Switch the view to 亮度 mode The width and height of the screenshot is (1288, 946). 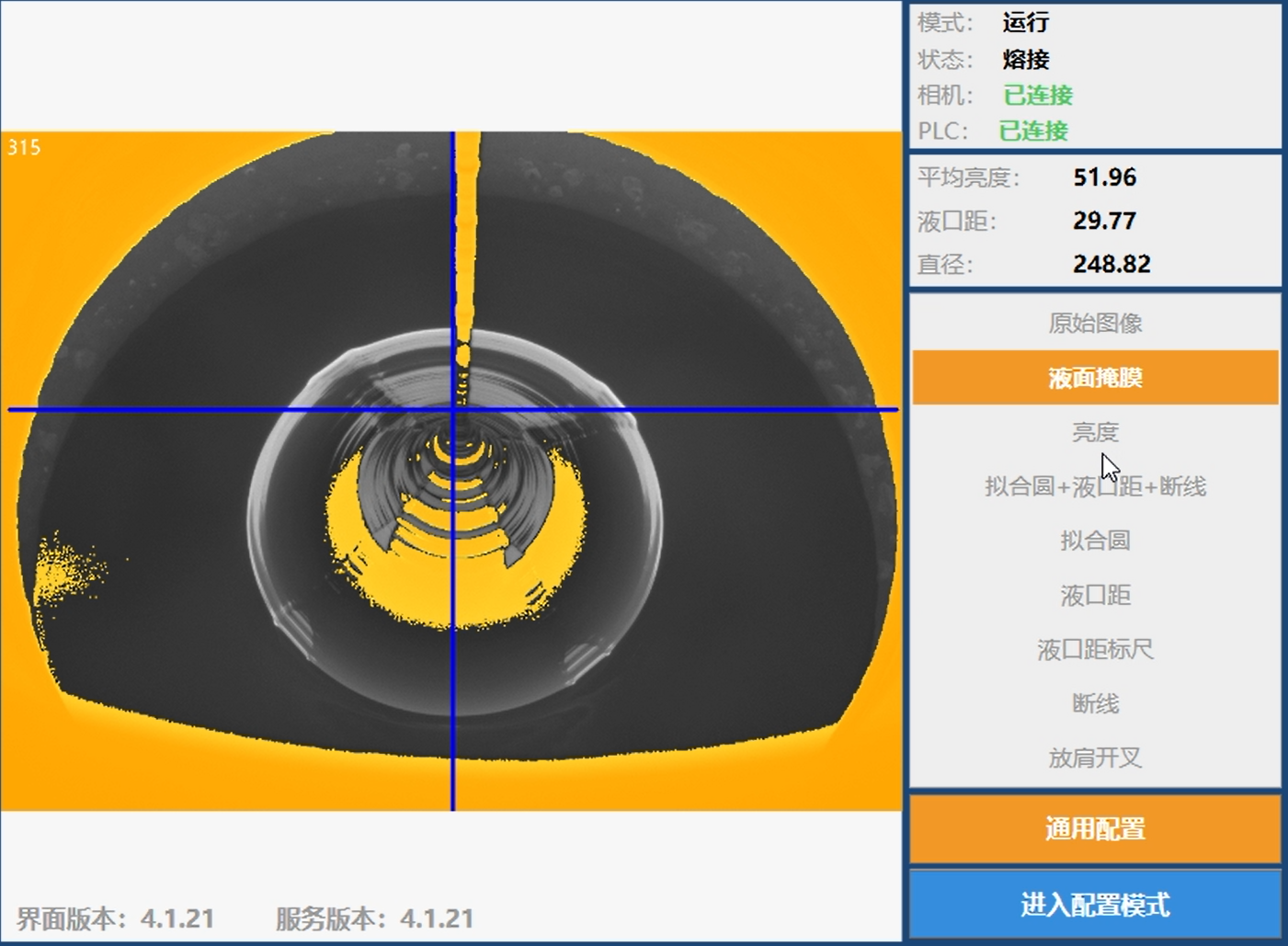[1094, 432]
